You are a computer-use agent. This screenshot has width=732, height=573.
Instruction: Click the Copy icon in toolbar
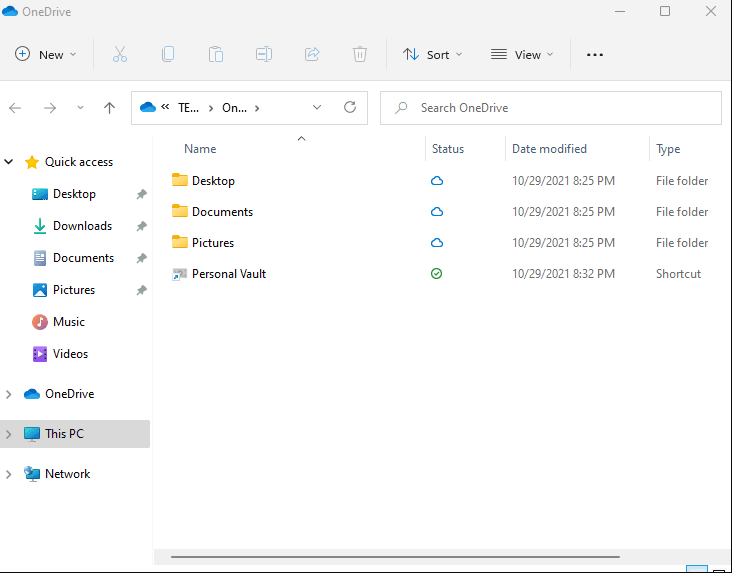168,55
